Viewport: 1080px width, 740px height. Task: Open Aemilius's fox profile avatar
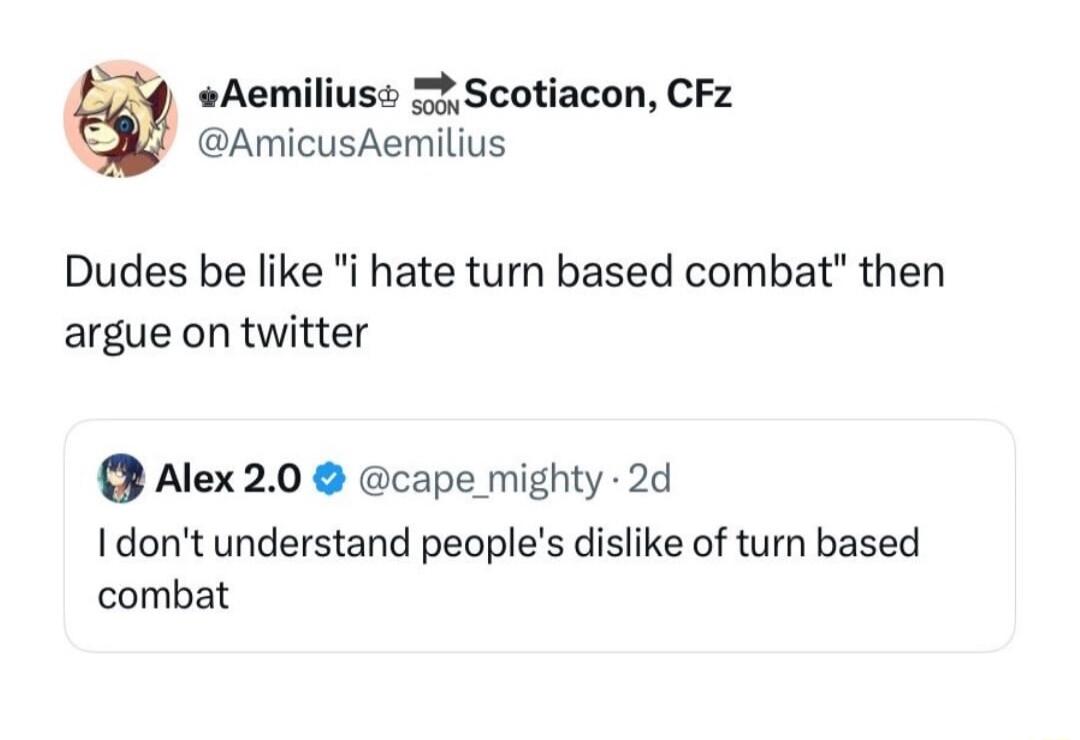[x=121, y=119]
